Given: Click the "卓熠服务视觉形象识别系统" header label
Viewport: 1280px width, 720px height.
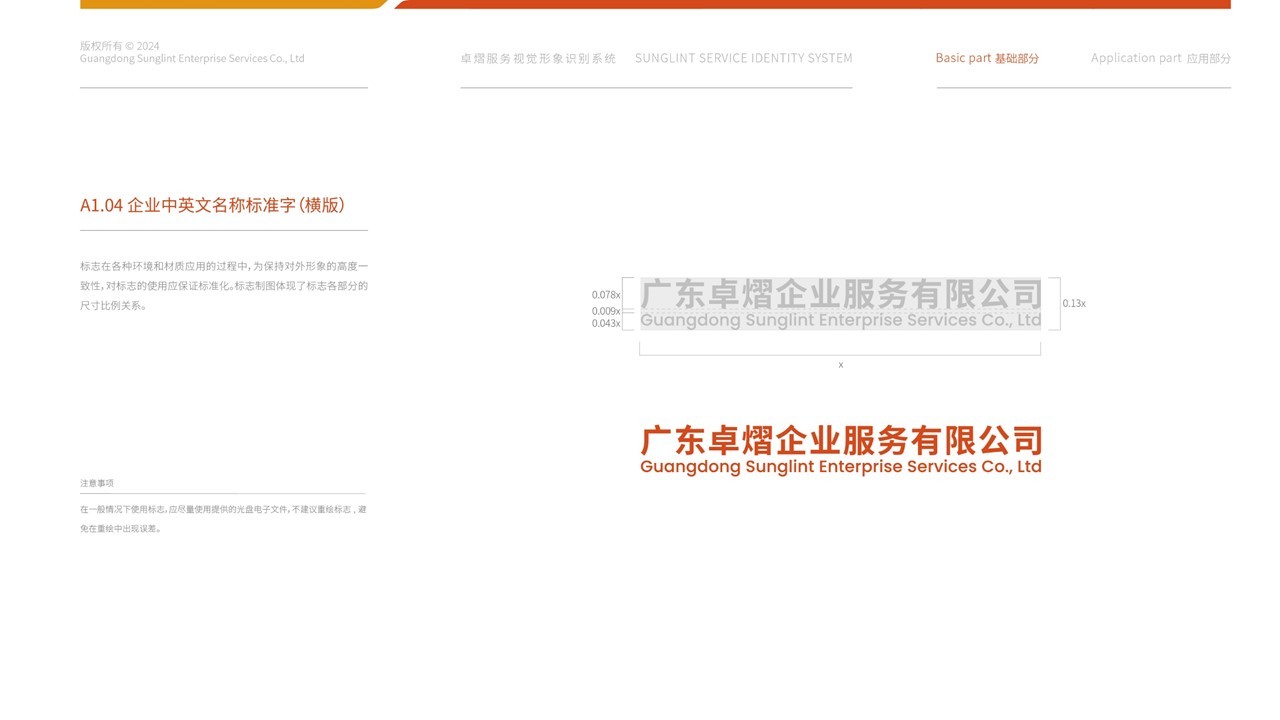Looking at the screenshot, I should coord(540,57).
